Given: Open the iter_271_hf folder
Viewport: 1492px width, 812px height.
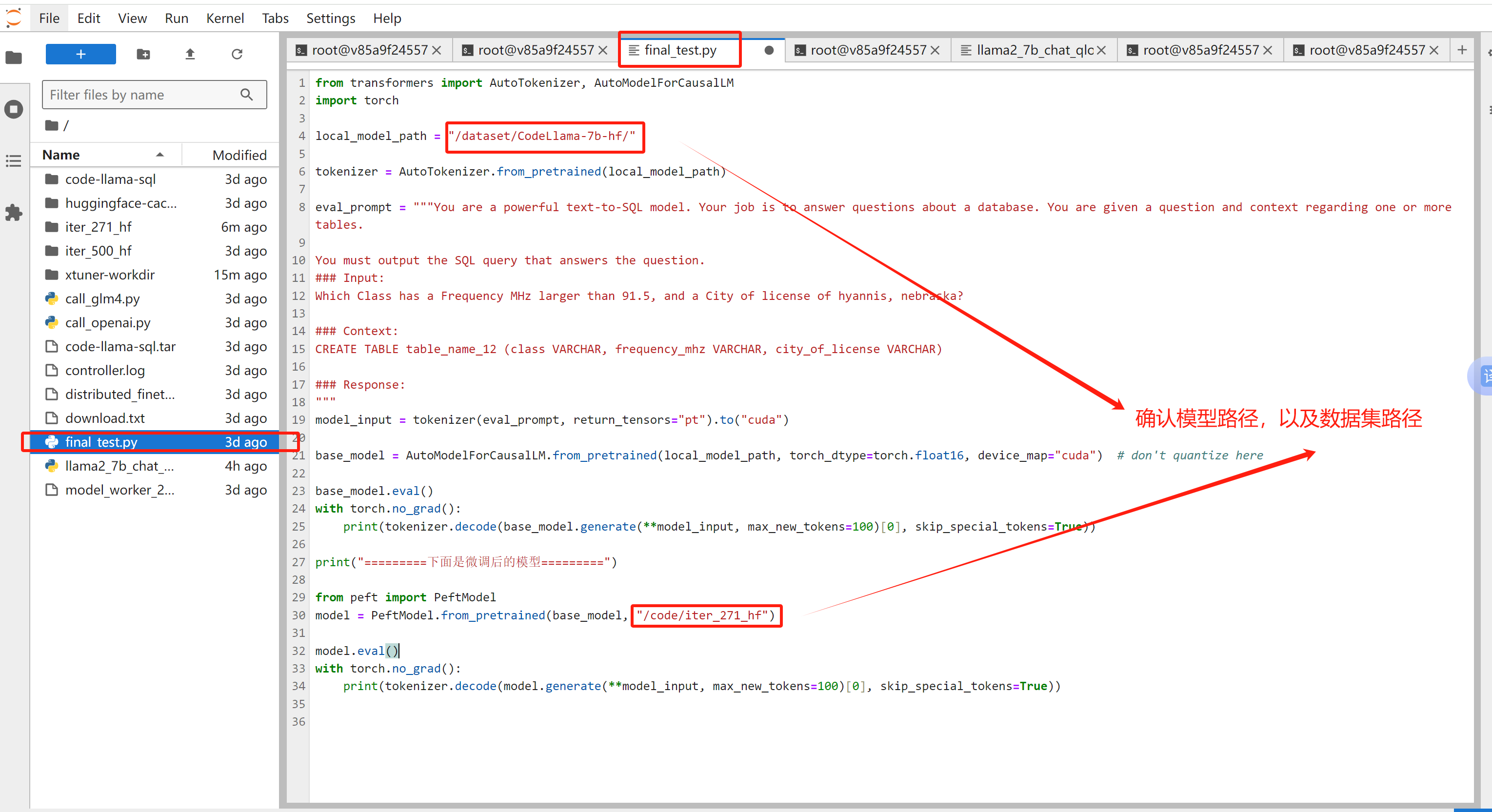Looking at the screenshot, I should click(155, 227).
